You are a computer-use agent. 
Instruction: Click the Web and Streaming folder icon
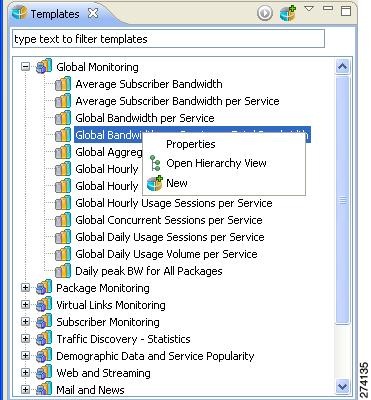pyautogui.click(x=44, y=372)
